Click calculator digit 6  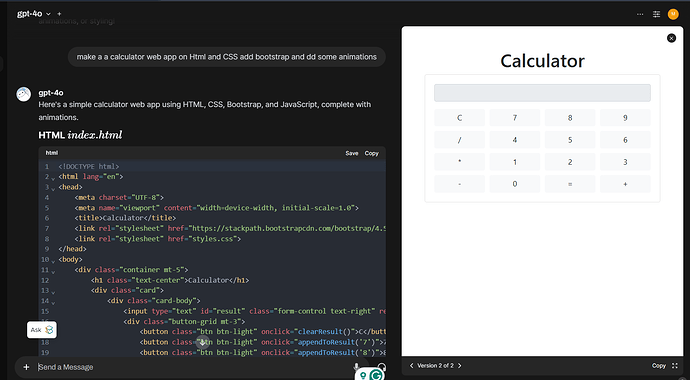625,140
